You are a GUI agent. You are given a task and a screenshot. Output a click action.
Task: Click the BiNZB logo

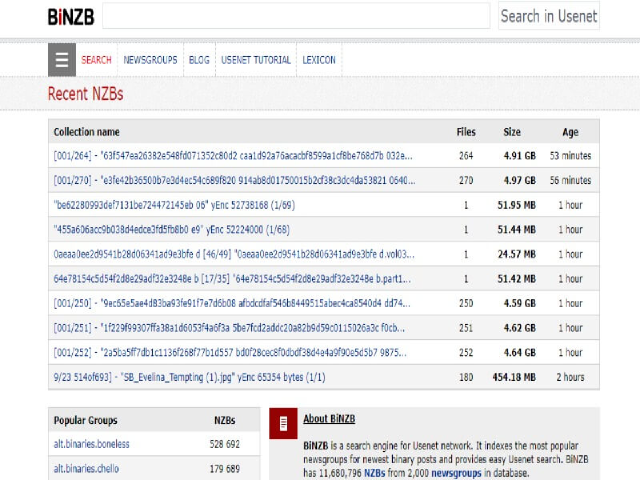(69, 16)
